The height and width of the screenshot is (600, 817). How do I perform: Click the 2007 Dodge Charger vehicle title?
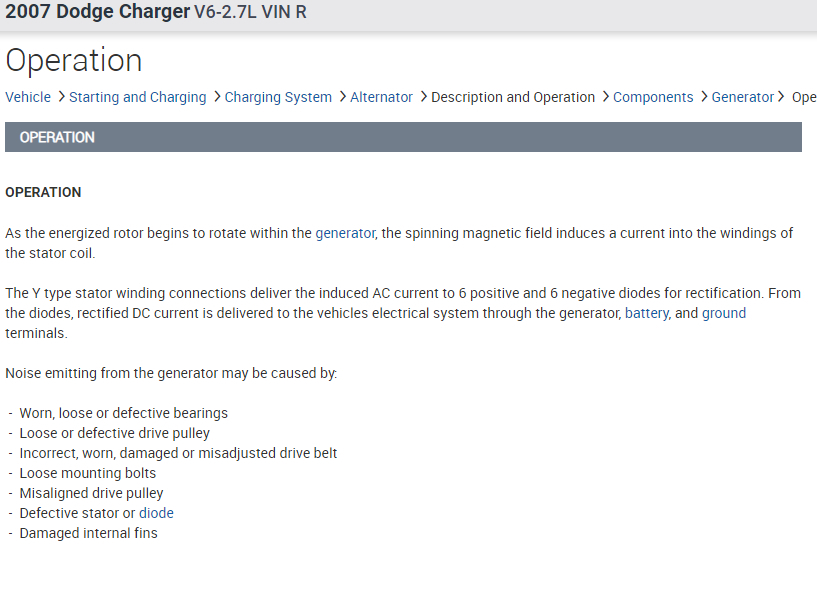[98, 13]
